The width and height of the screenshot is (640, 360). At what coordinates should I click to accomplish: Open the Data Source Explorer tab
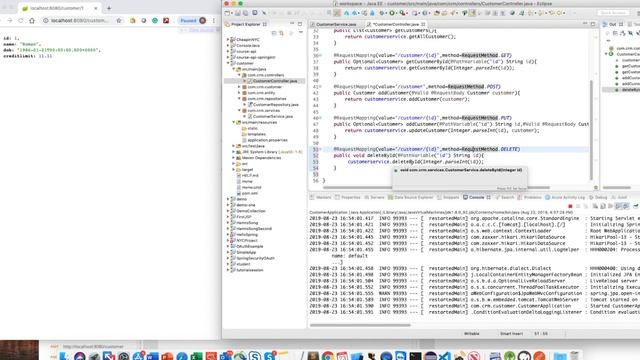(411, 197)
